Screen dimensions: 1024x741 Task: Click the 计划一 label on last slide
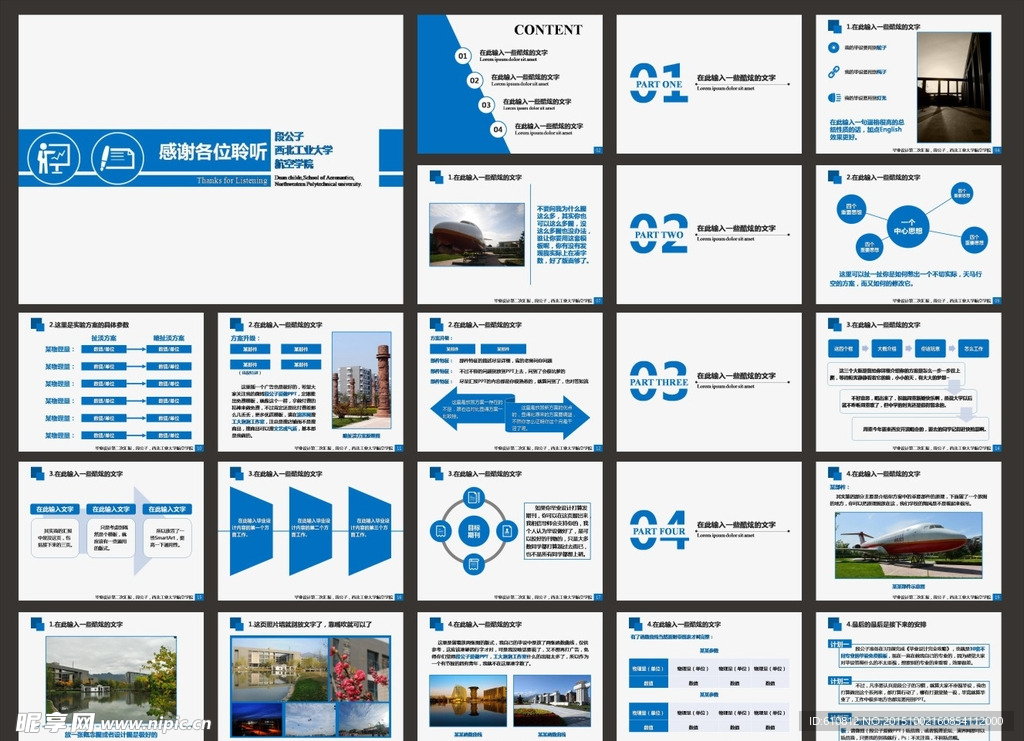[x=839, y=644]
